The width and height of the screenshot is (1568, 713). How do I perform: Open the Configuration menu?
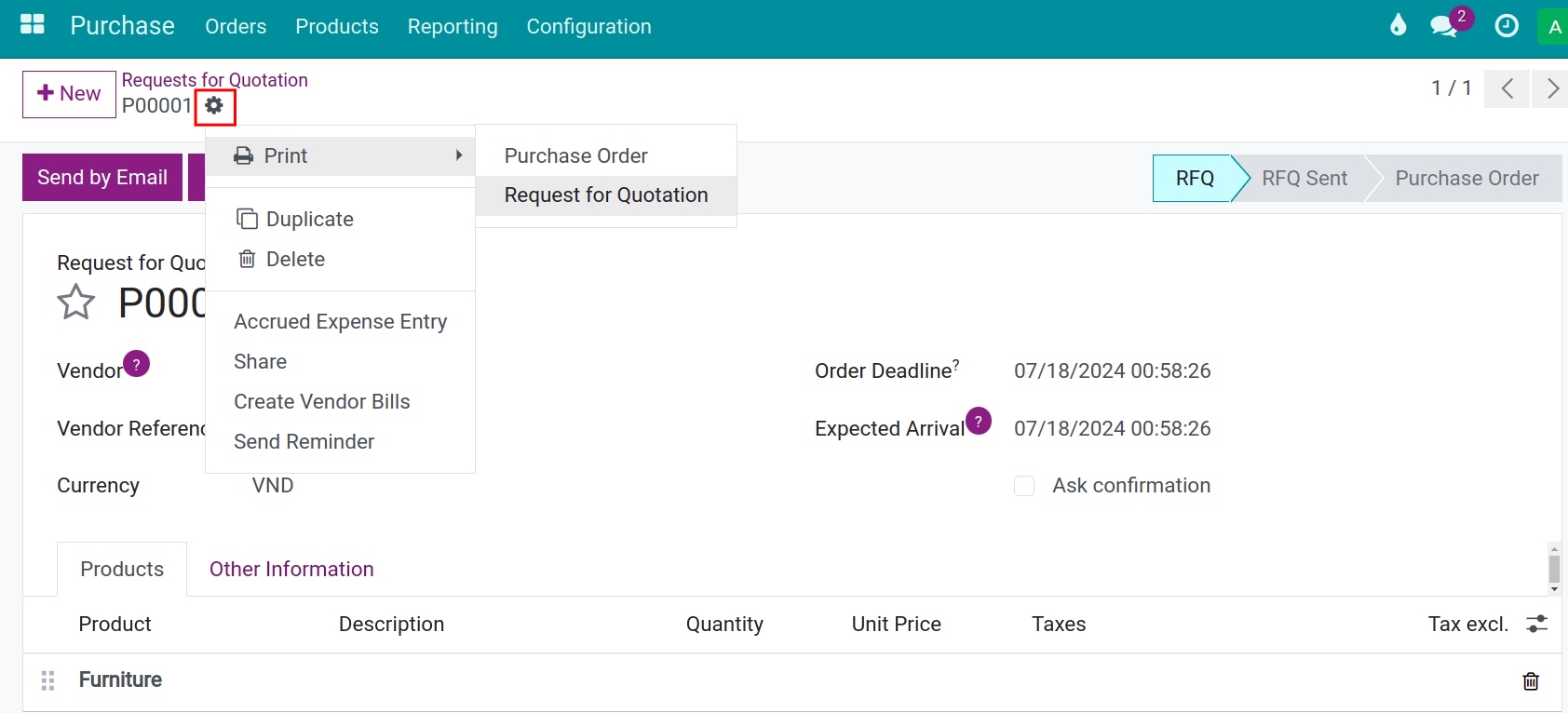pyautogui.click(x=588, y=26)
